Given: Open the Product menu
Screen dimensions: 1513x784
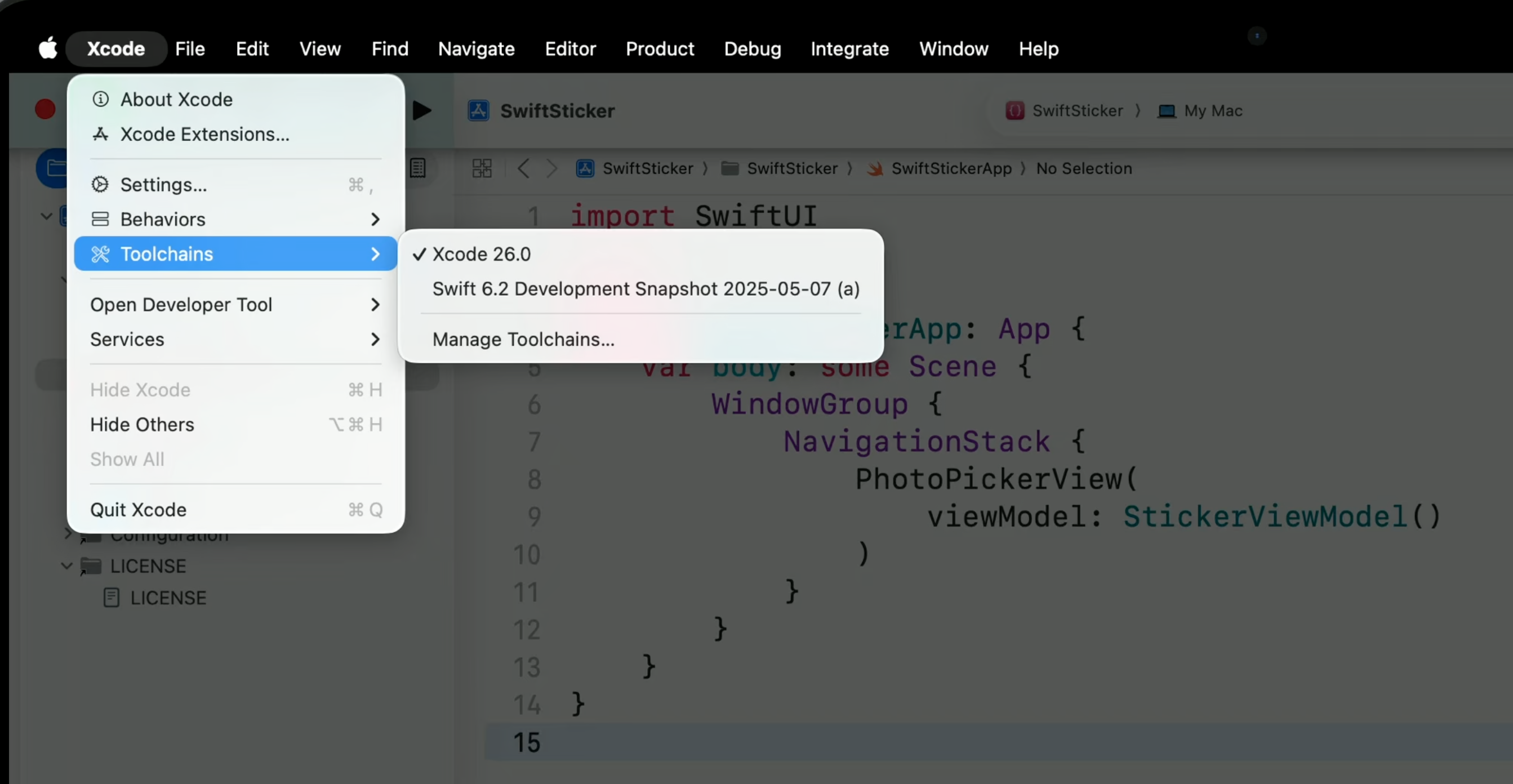Looking at the screenshot, I should [660, 48].
